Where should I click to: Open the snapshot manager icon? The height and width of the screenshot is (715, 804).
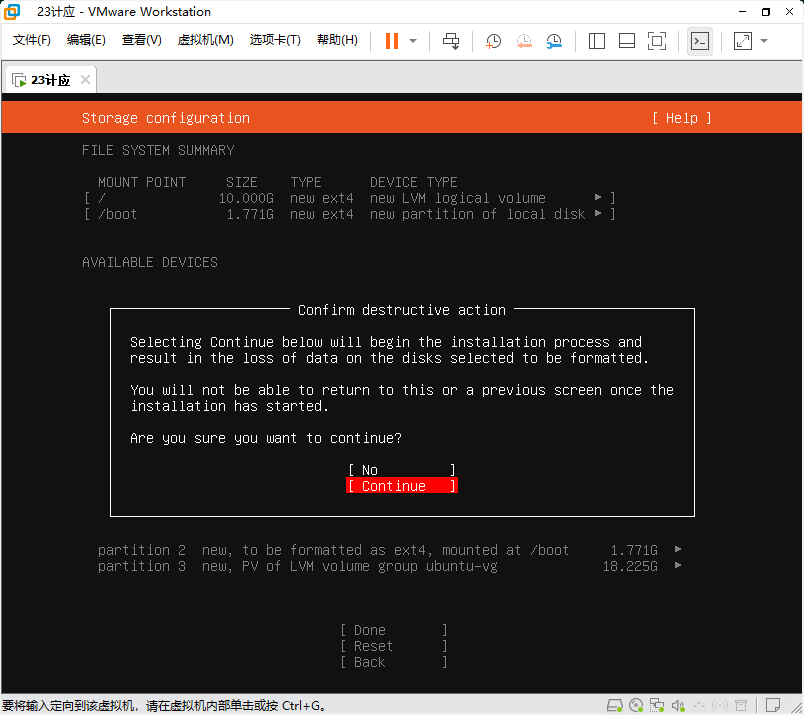point(554,41)
